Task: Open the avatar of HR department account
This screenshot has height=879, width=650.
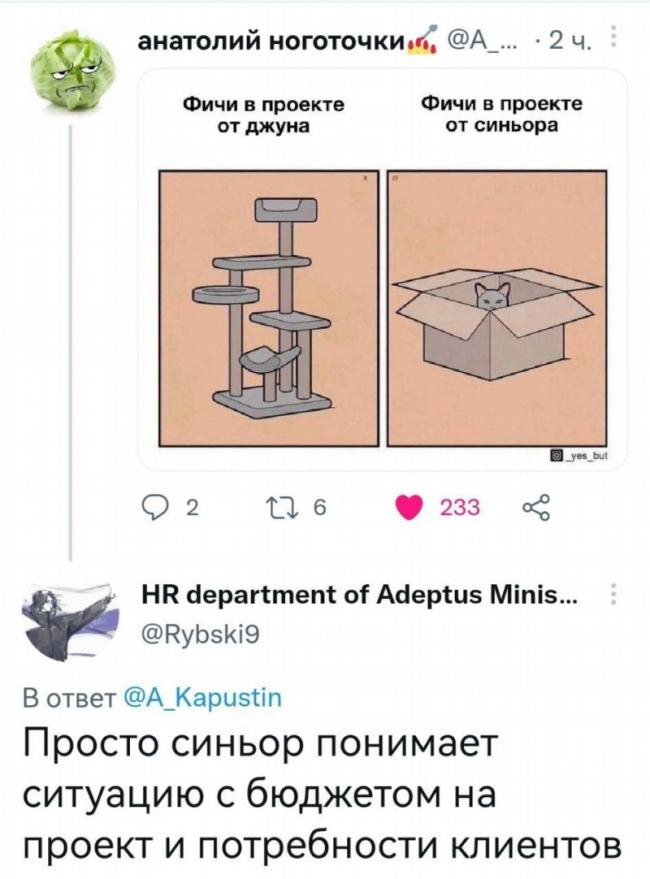Action: pyautogui.click(x=68, y=621)
